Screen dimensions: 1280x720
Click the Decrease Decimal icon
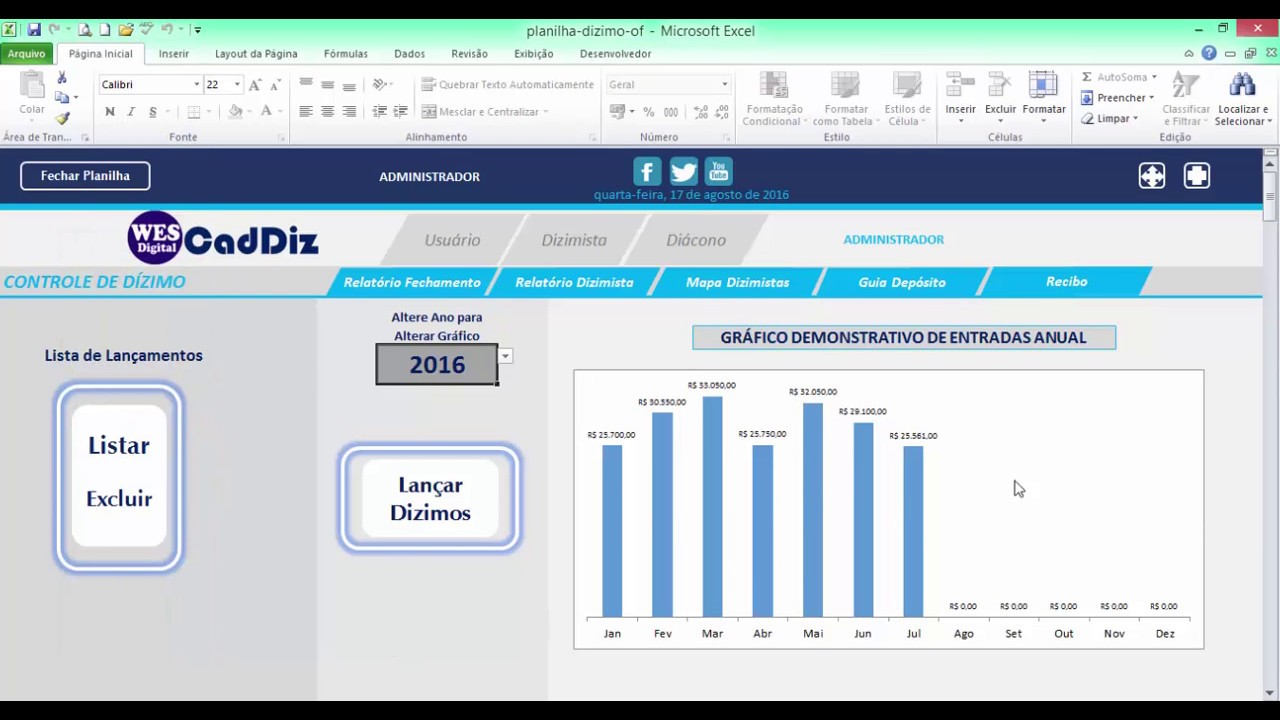[x=723, y=112]
